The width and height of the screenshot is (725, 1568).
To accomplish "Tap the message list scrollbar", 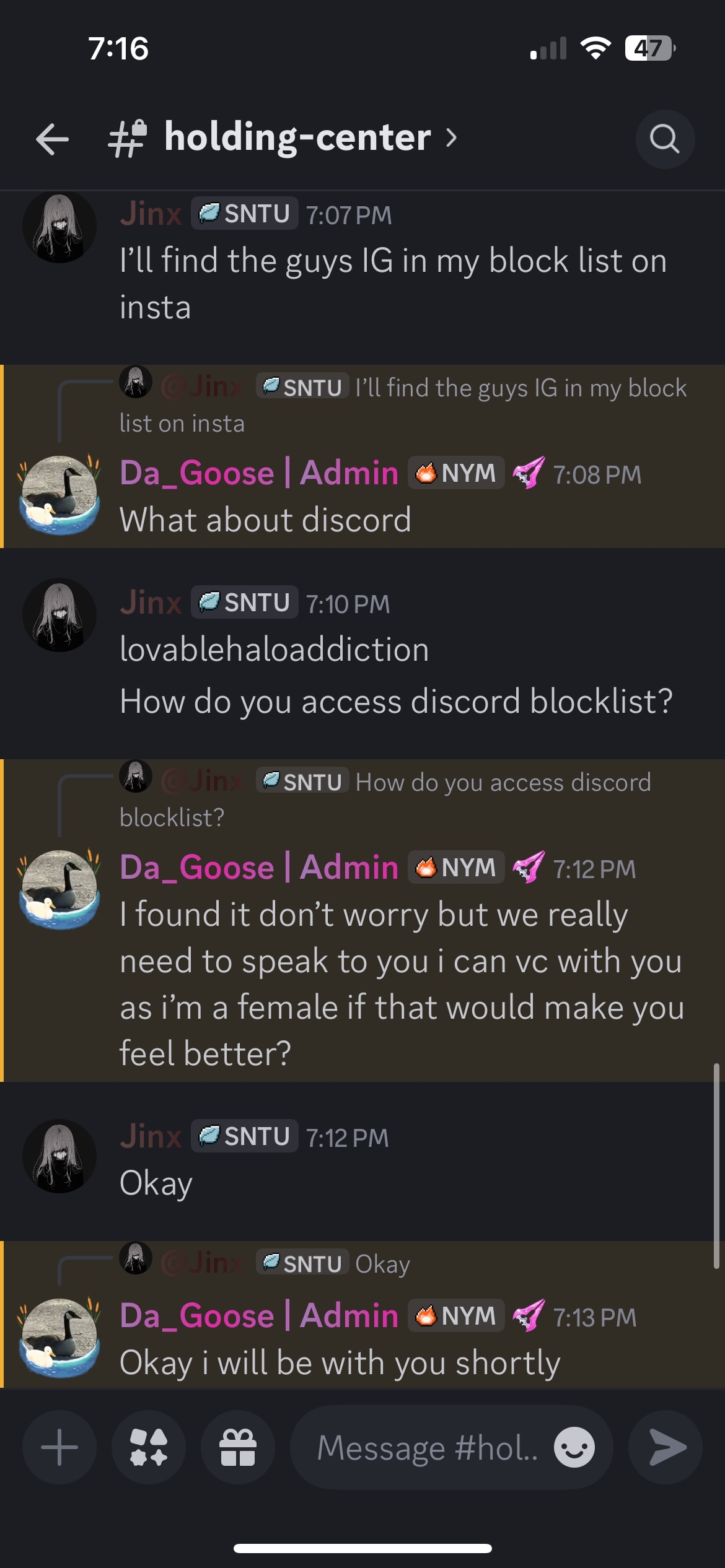I will click(716, 1164).
